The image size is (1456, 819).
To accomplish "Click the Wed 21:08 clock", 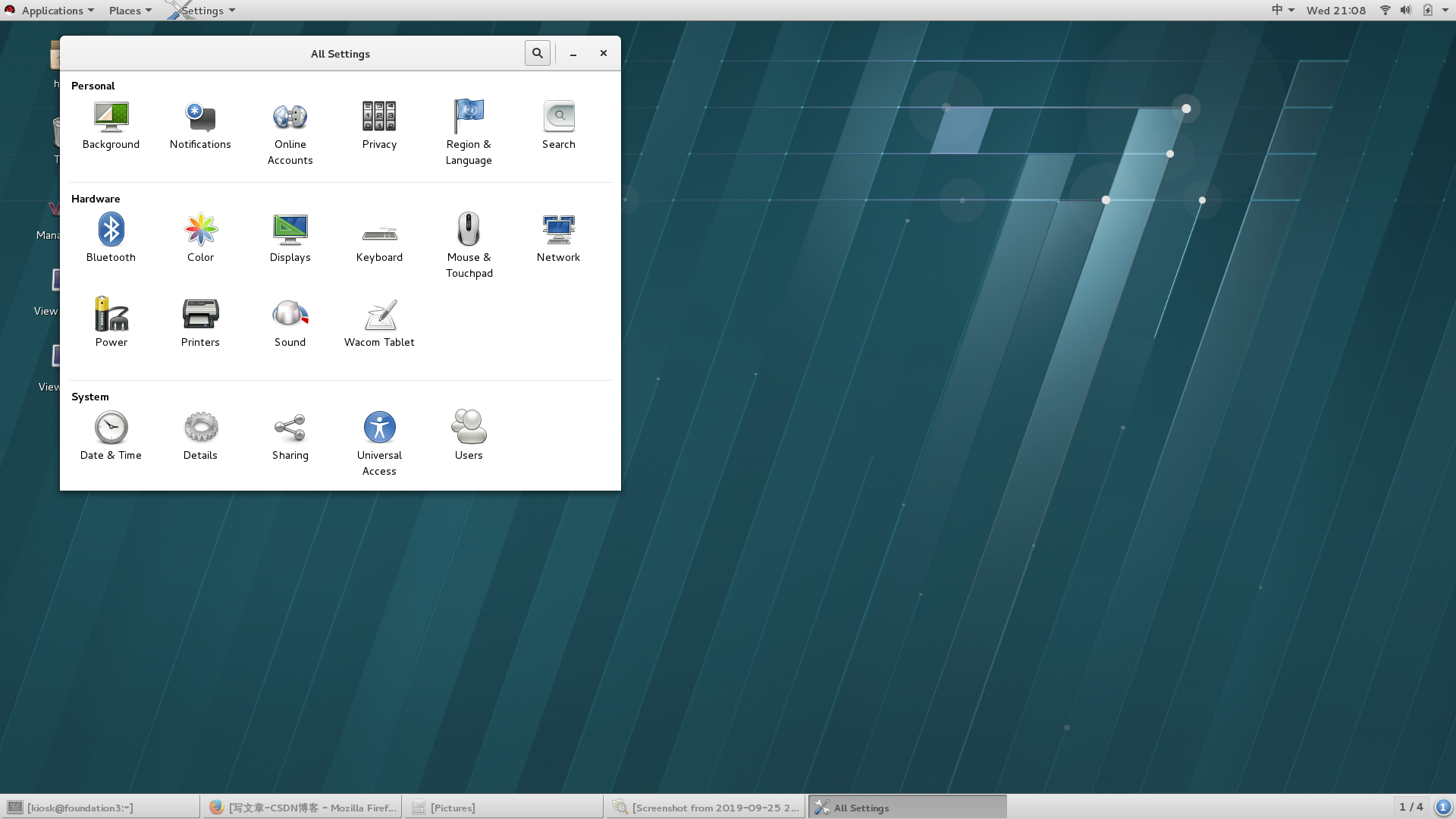I will tap(1335, 11).
